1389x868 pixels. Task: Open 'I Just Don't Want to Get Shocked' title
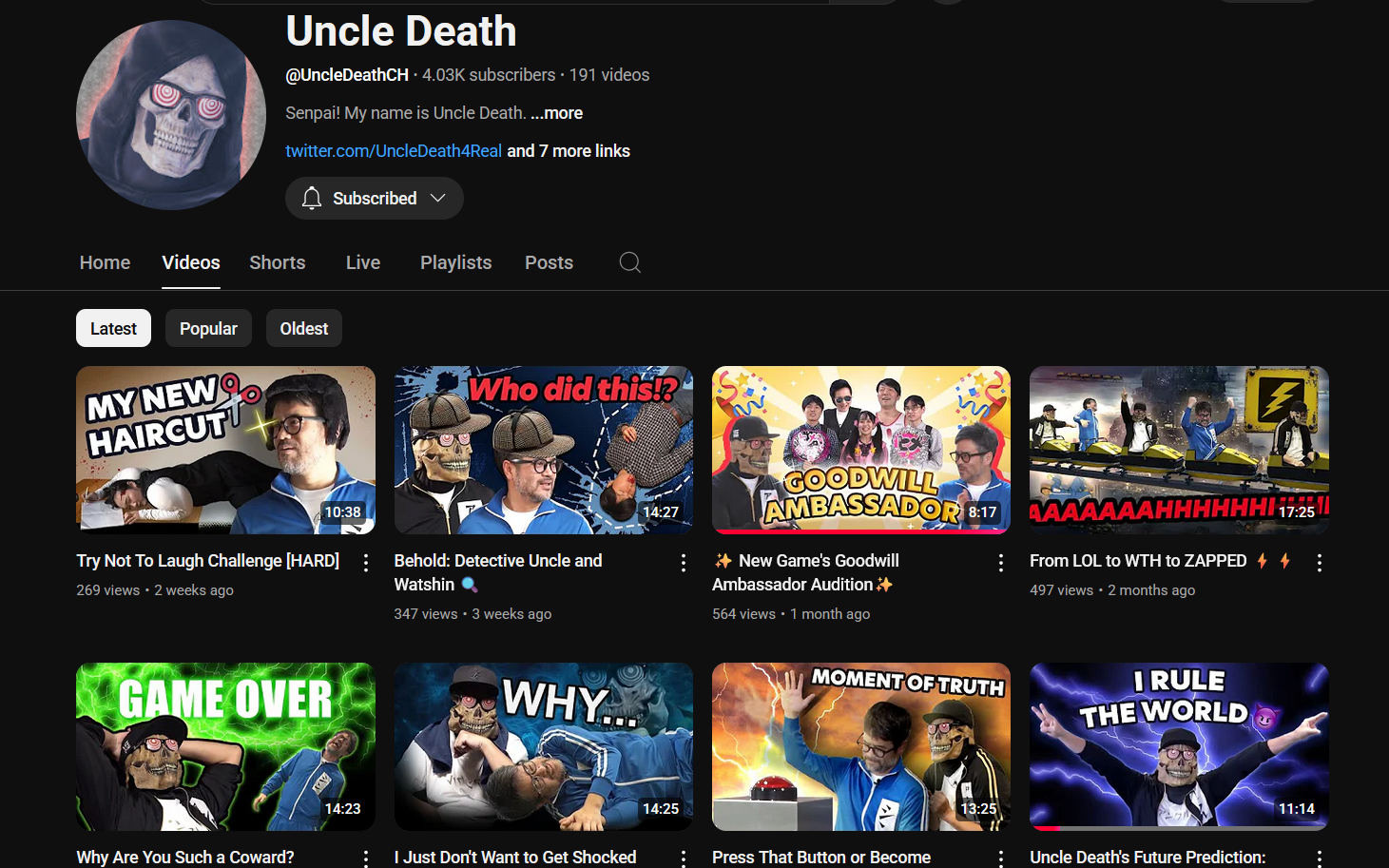(515, 858)
